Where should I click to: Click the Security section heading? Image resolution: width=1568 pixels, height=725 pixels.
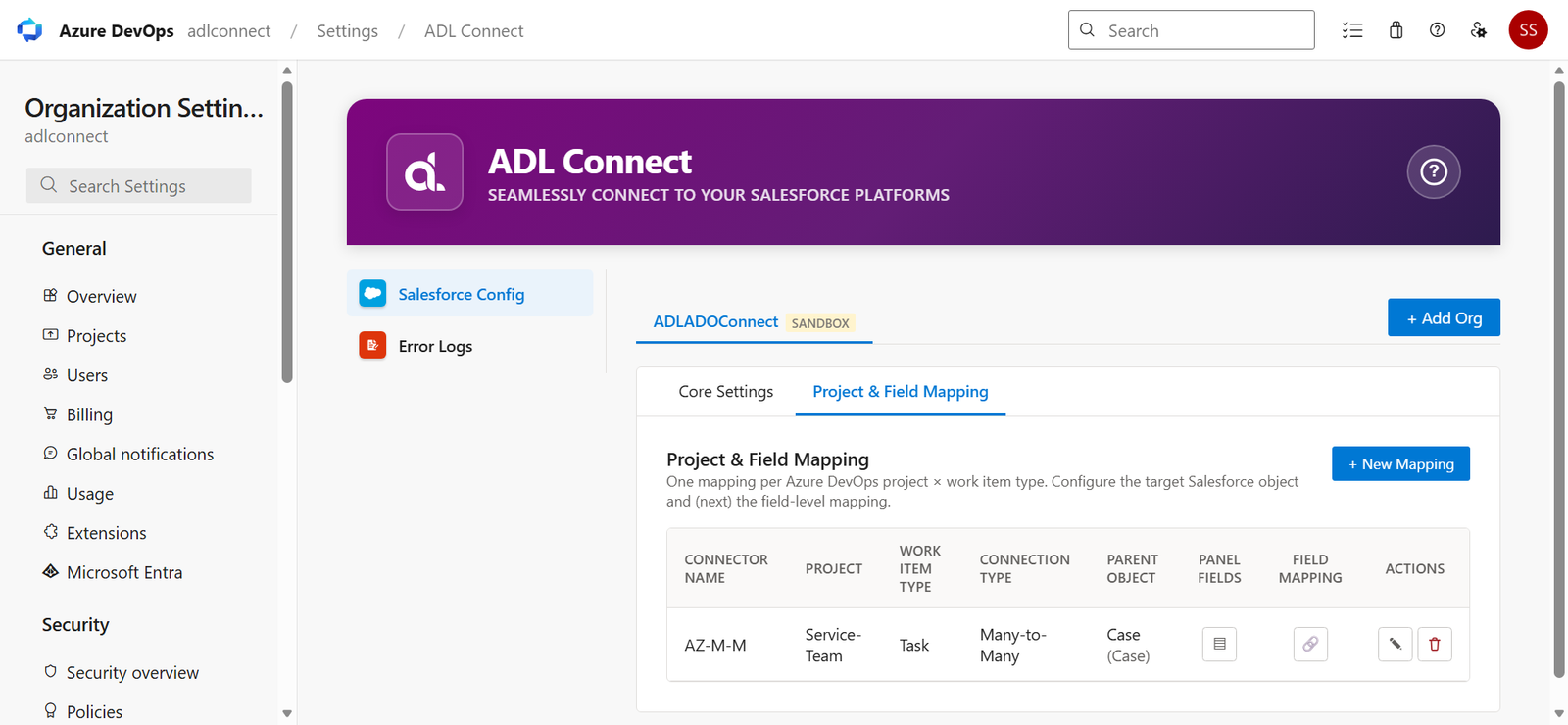click(x=75, y=625)
